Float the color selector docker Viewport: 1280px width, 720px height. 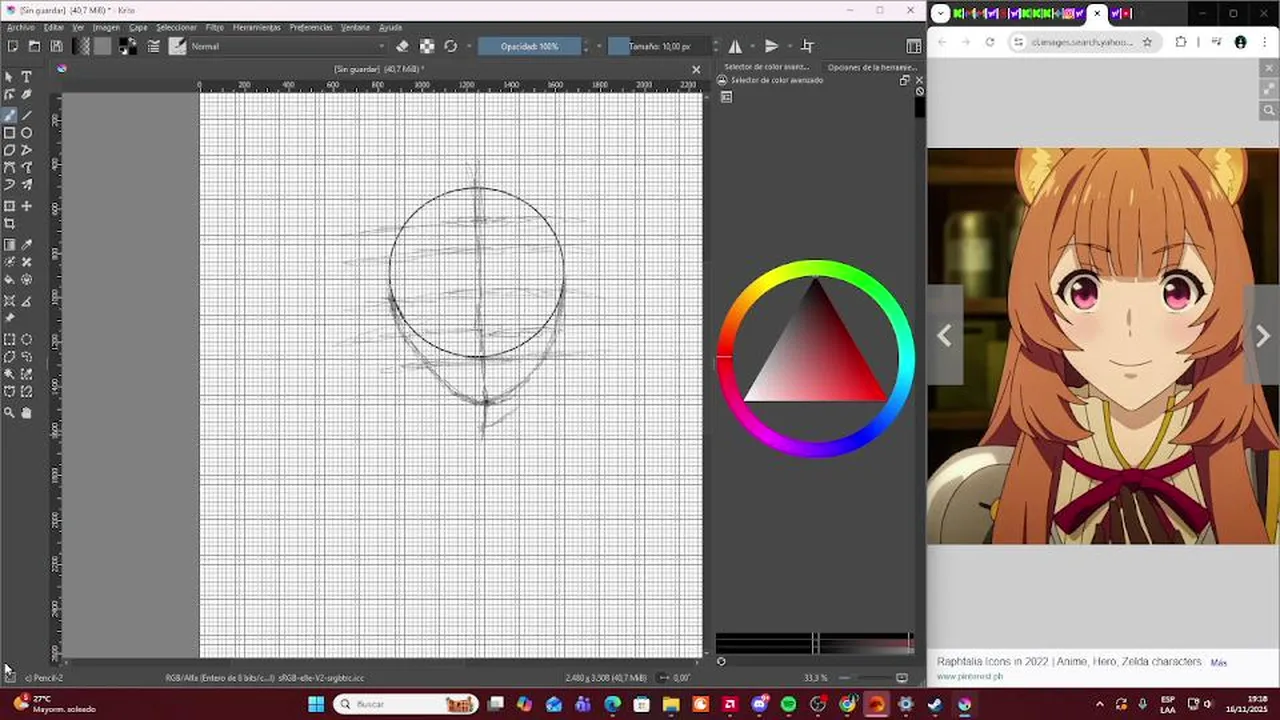(904, 80)
